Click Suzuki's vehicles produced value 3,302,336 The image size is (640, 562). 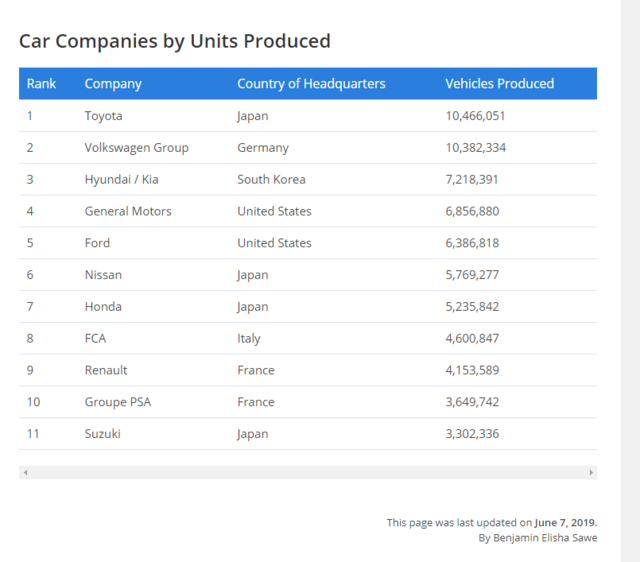pyautogui.click(x=472, y=434)
